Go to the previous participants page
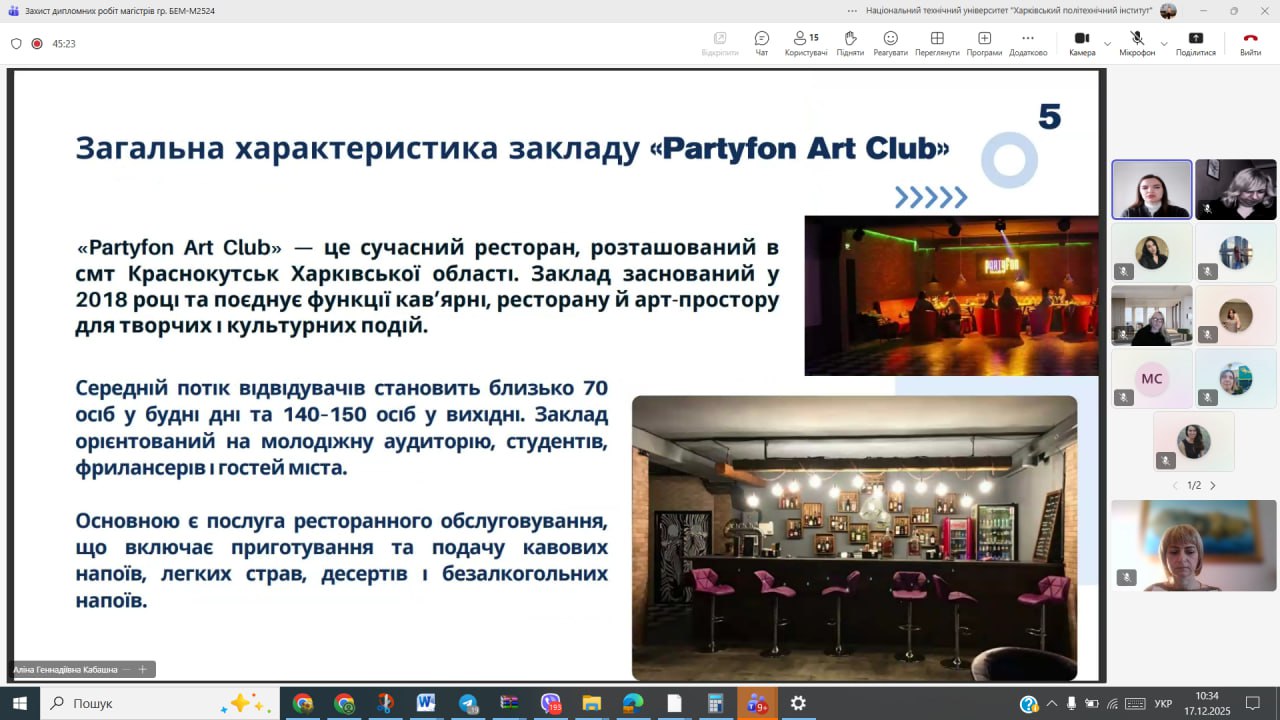The image size is (1280, 720). pyautogui.click(x=1175, y=486)
